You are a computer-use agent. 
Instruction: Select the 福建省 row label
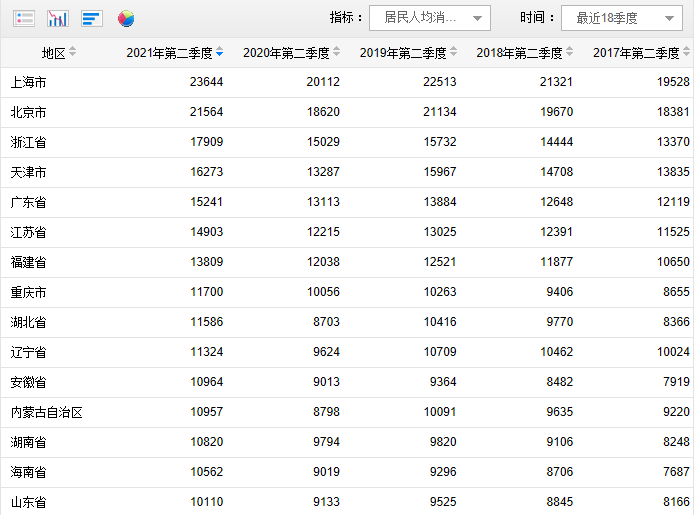(28, 262)
